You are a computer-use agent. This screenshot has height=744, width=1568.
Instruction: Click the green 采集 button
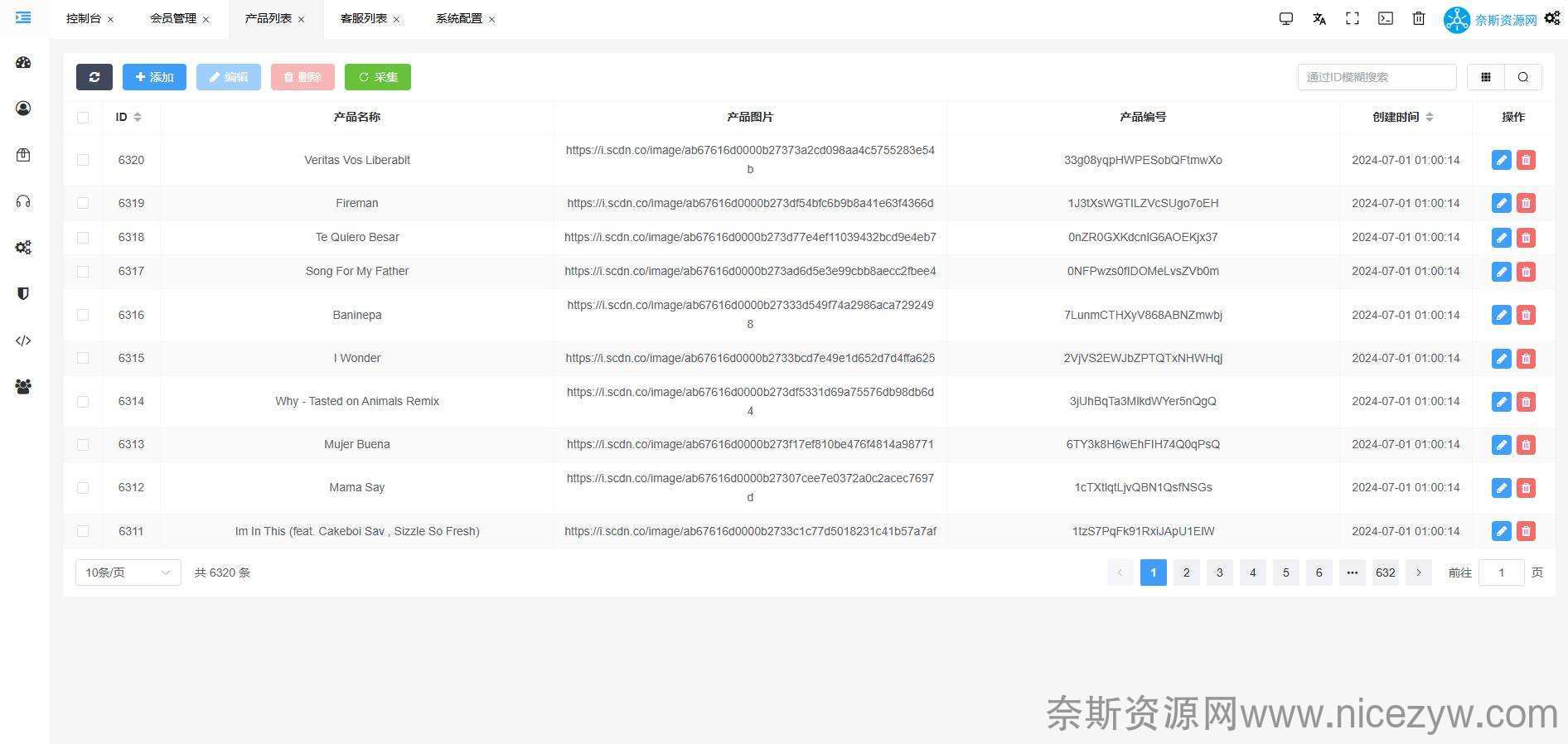pyautogui.click(x=378, y=77)
